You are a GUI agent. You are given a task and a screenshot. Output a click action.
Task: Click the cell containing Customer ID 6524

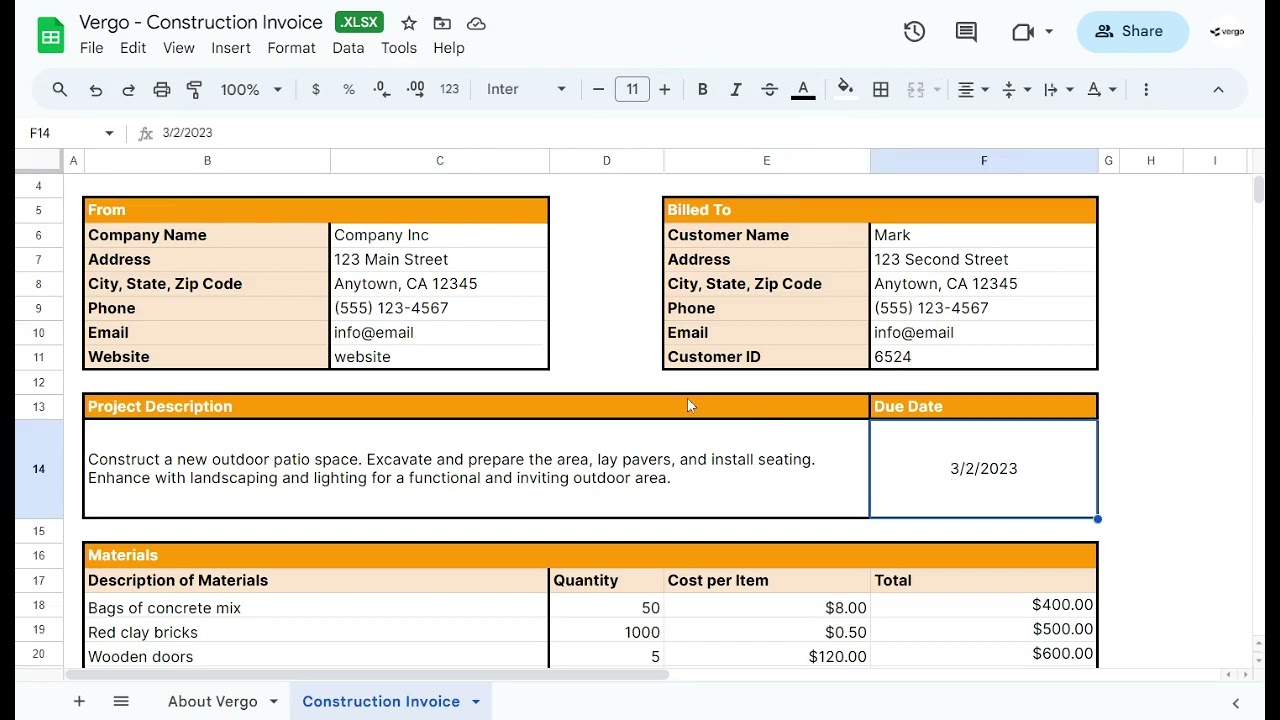[x=984, y=357]
